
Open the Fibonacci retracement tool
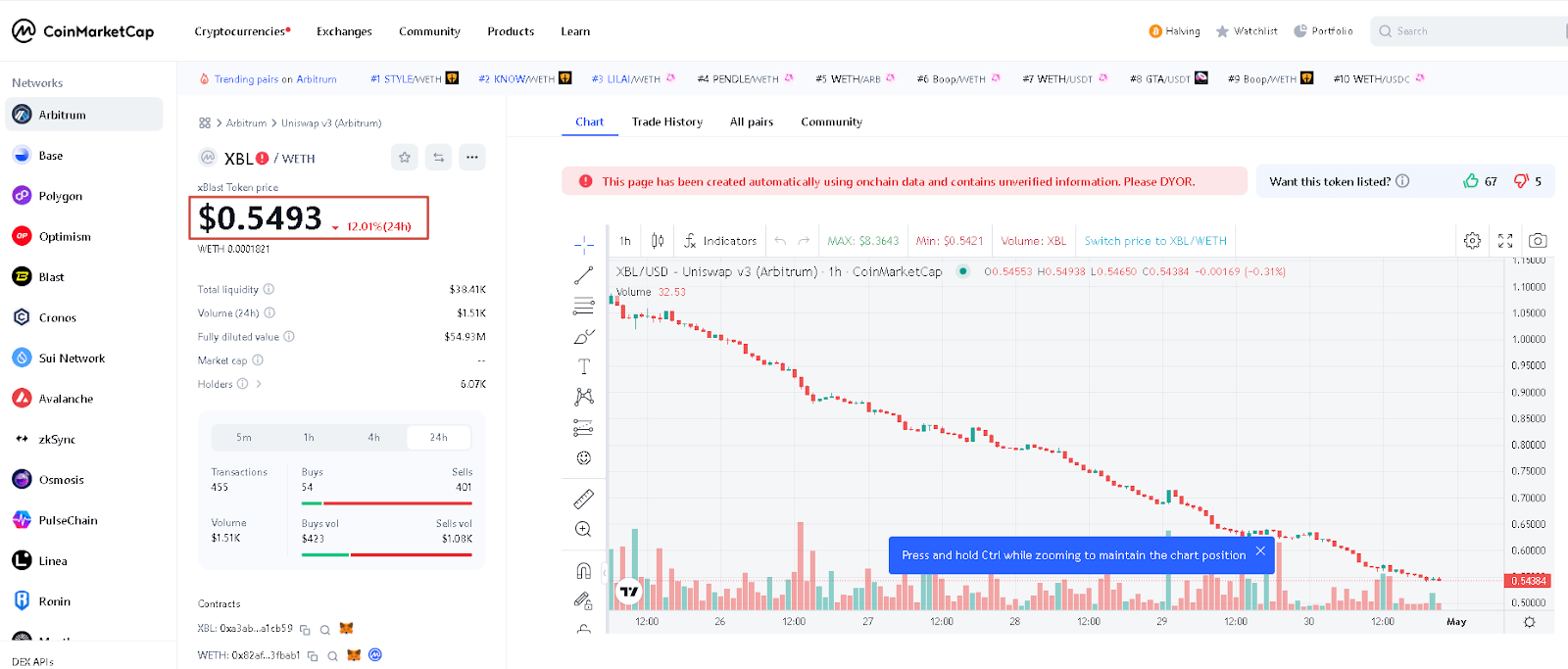tap(584, 306)
